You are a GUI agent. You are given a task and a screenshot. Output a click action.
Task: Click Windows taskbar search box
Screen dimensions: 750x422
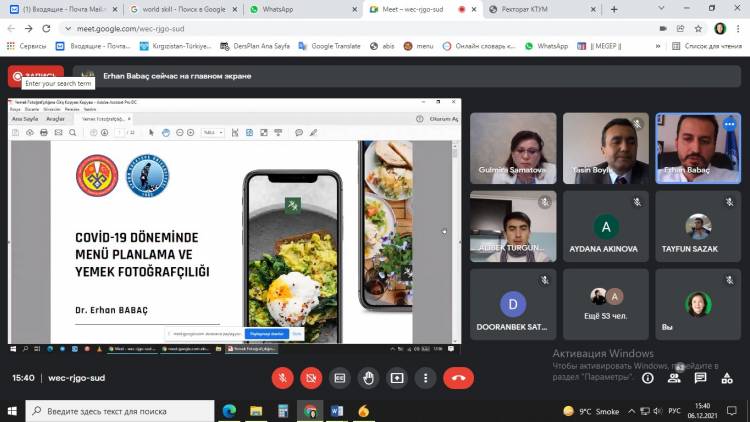pyautogui.click(x=120, y=411)
